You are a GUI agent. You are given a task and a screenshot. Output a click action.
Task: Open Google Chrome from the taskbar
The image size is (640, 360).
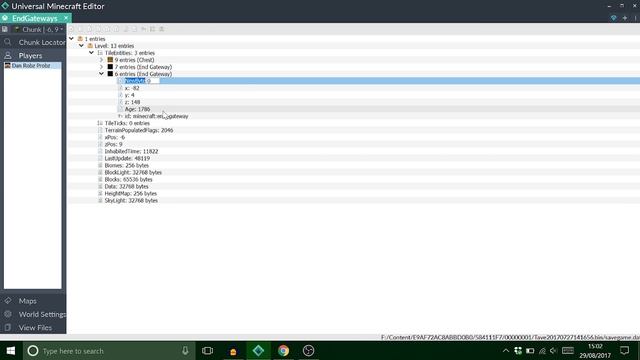pos(283,351)
